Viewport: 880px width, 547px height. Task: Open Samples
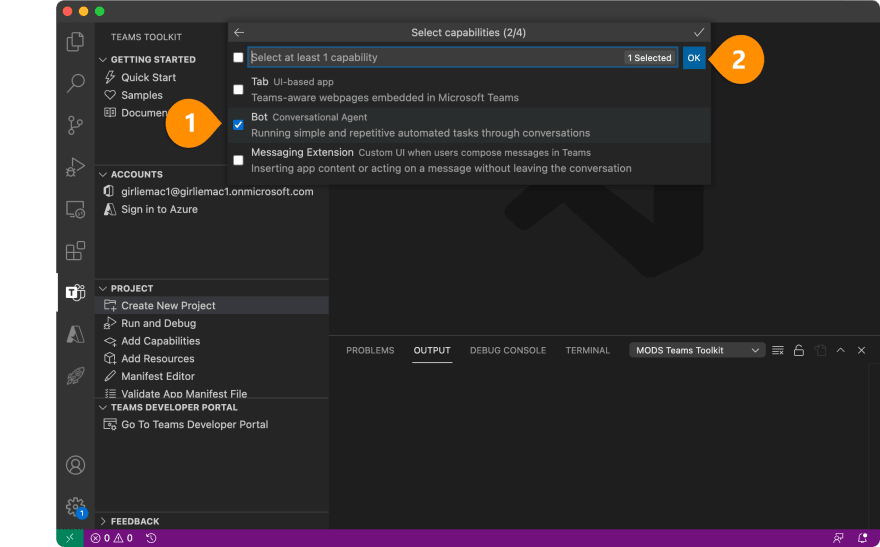click(x=142, y=95)
